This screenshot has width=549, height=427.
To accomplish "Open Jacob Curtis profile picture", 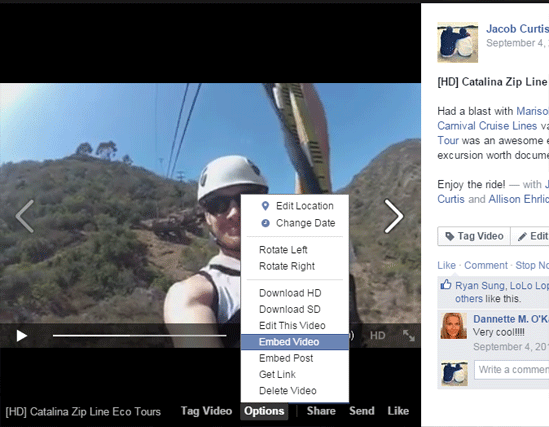I will pyautogui.click(x=458, y=43).
